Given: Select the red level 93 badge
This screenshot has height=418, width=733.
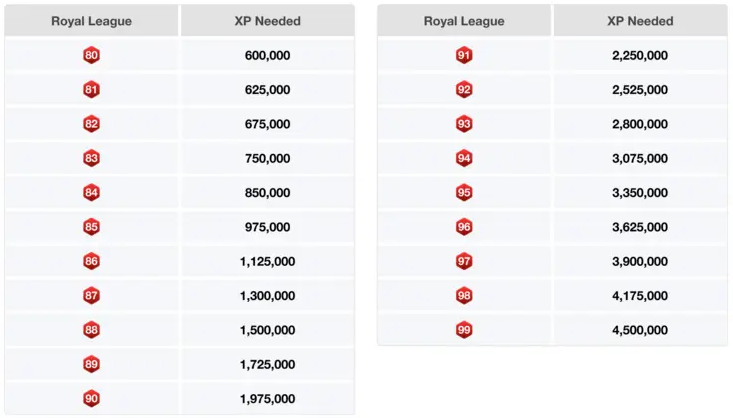Looking at the screenshot, I should click(464, 124).
